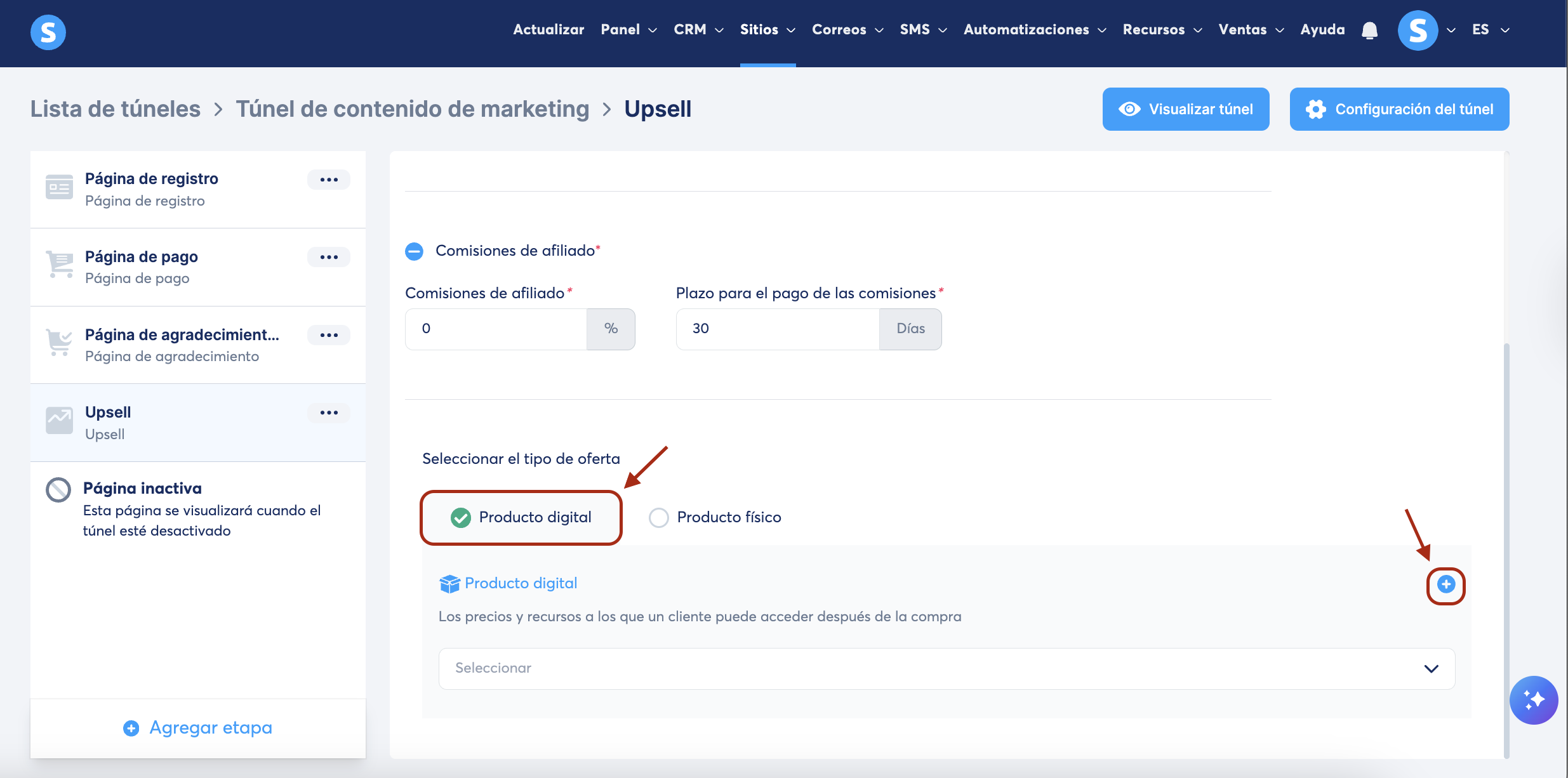Open the user avatar account menu
The width and height of the screenshot is (1568, 778).
pos(1418,30)
